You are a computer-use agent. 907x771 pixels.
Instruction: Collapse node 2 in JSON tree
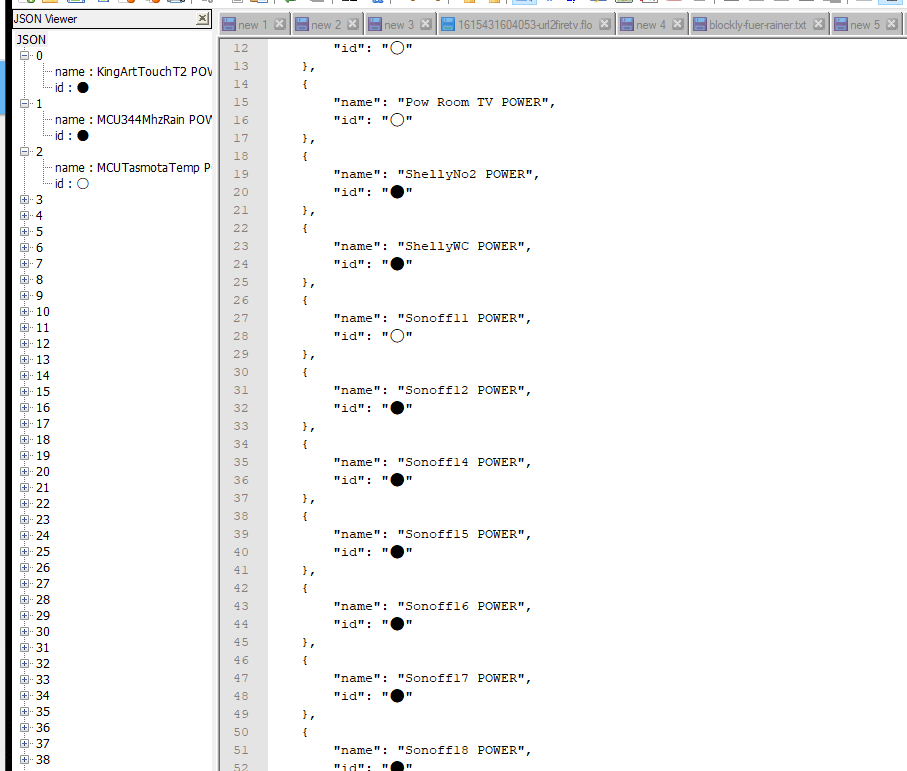coord(24,152)
